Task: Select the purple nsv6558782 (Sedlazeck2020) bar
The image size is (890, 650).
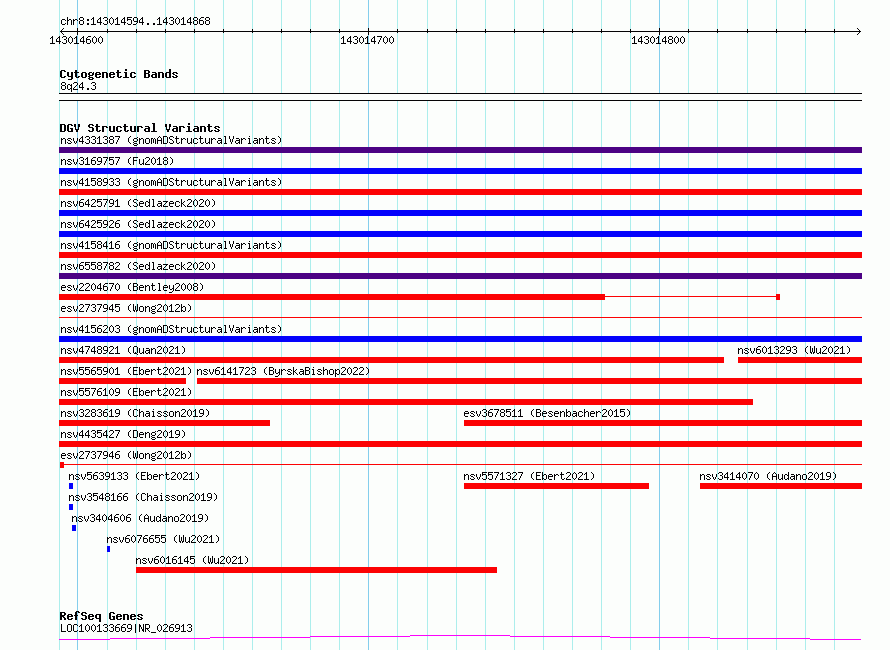Action: (x=460, y=276)
